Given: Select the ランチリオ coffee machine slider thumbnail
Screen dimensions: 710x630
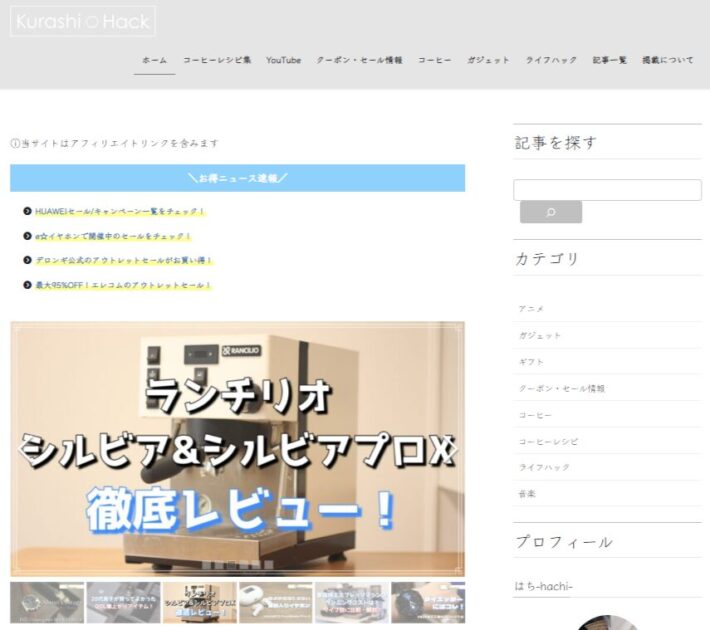Looking at the screenshot, I should click(x=200, y=602).
